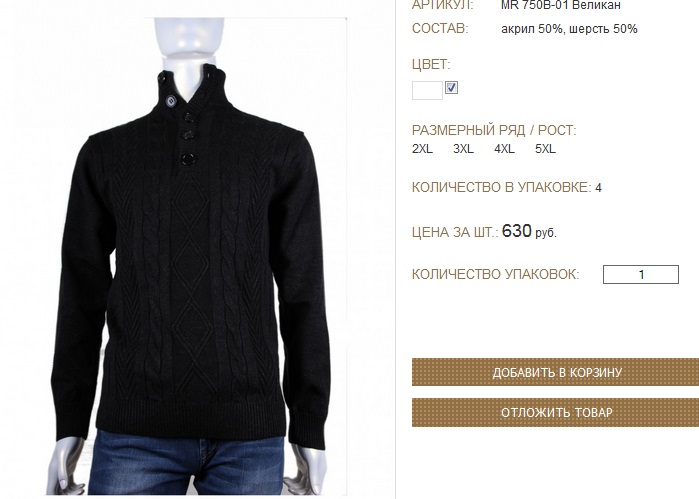
Task: Click composition text акрил 50%, шерсть 50%
Action: [x=569, y=29]
